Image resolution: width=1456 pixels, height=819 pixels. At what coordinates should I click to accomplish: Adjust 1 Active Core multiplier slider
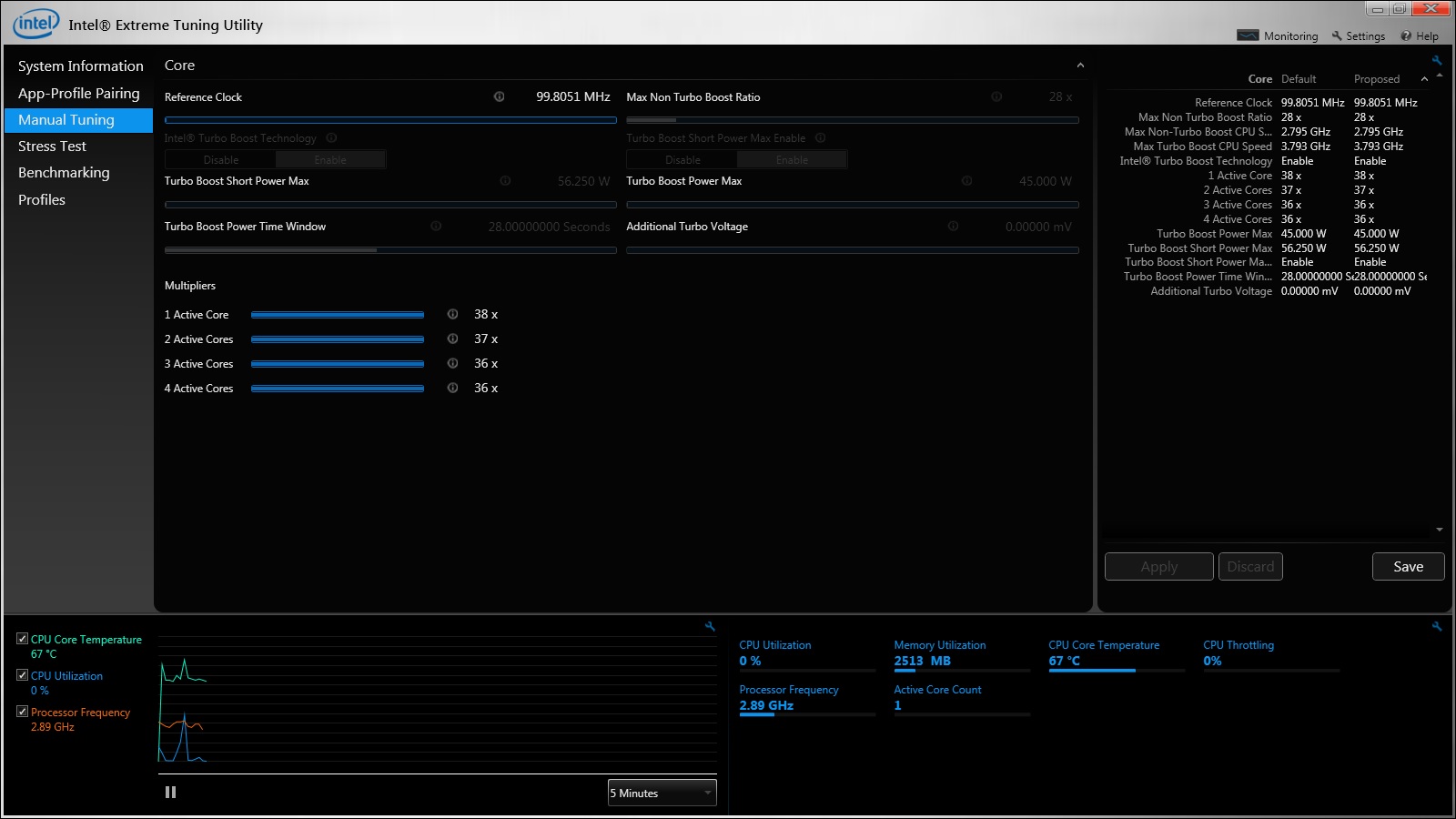[338, 315]
